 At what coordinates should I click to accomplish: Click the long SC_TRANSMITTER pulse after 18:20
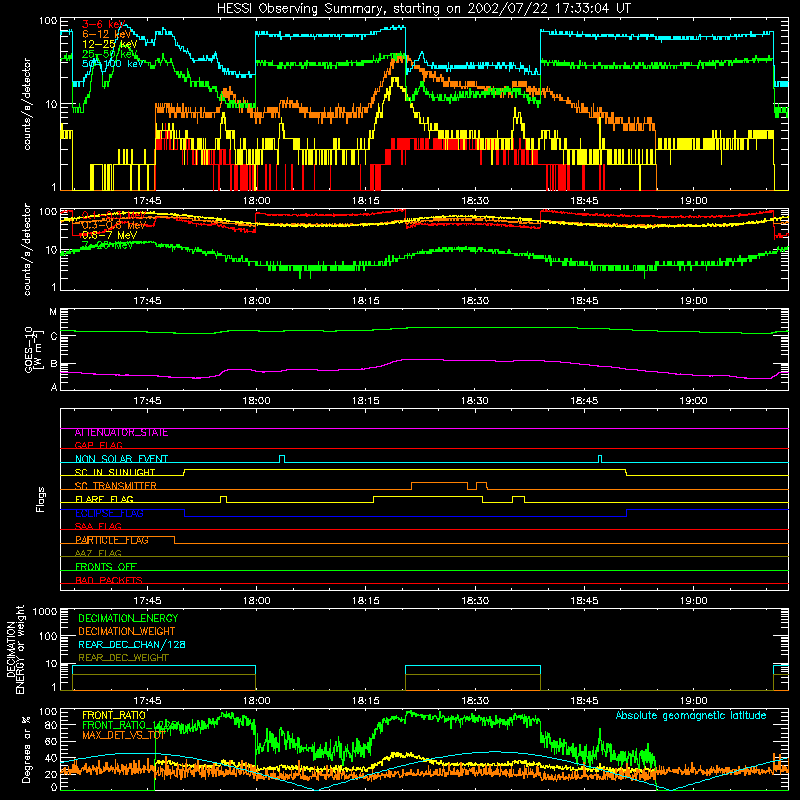[x=439, y=485]
